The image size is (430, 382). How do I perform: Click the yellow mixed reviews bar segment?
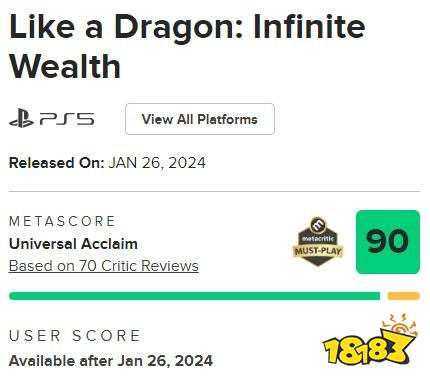(403, 296)
